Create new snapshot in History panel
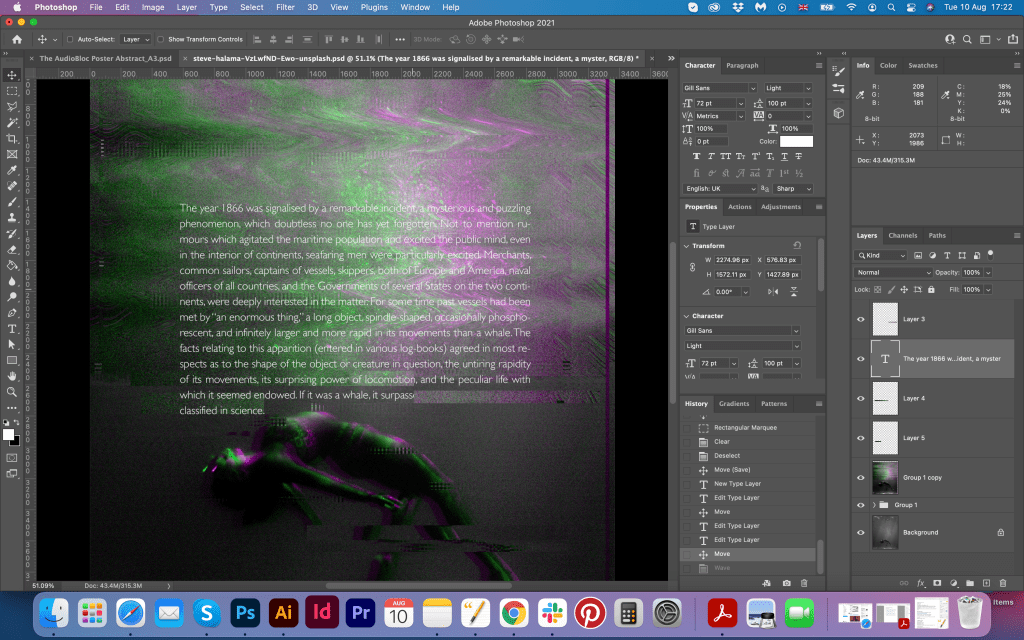 pyautogui.click(x=787, y=582)
